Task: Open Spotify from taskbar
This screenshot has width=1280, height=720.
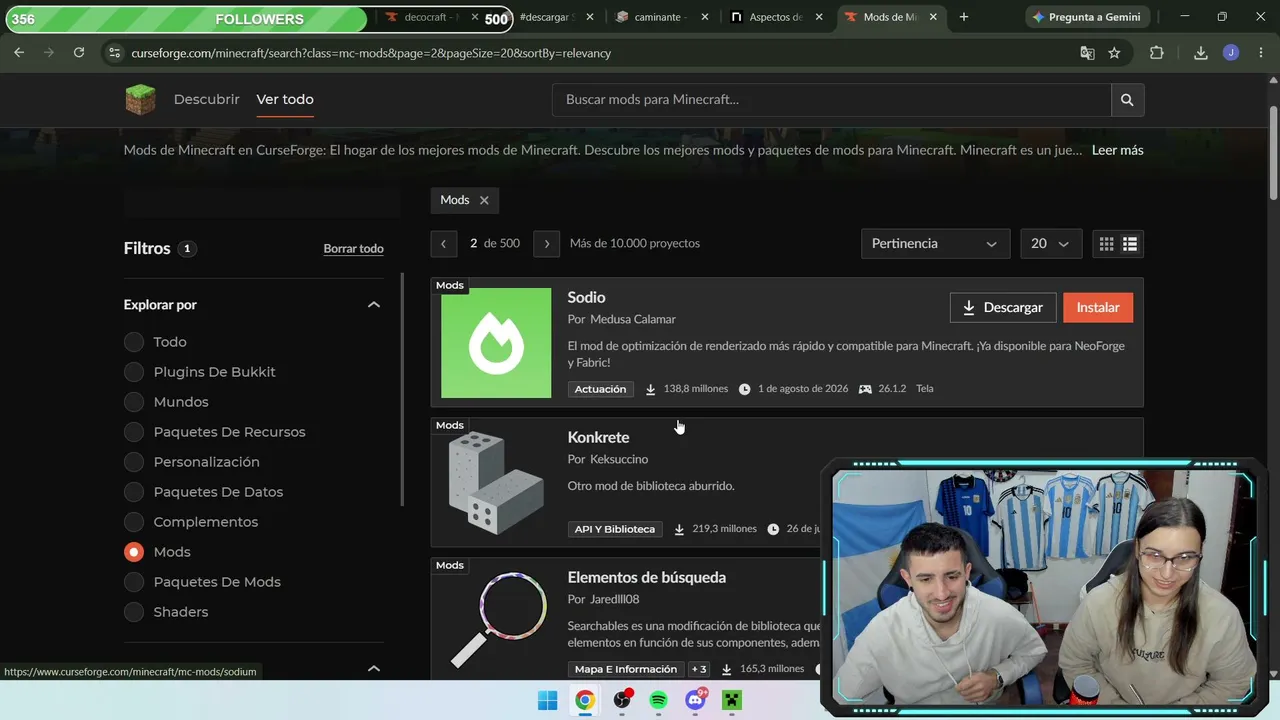Action: pos(658,700)
